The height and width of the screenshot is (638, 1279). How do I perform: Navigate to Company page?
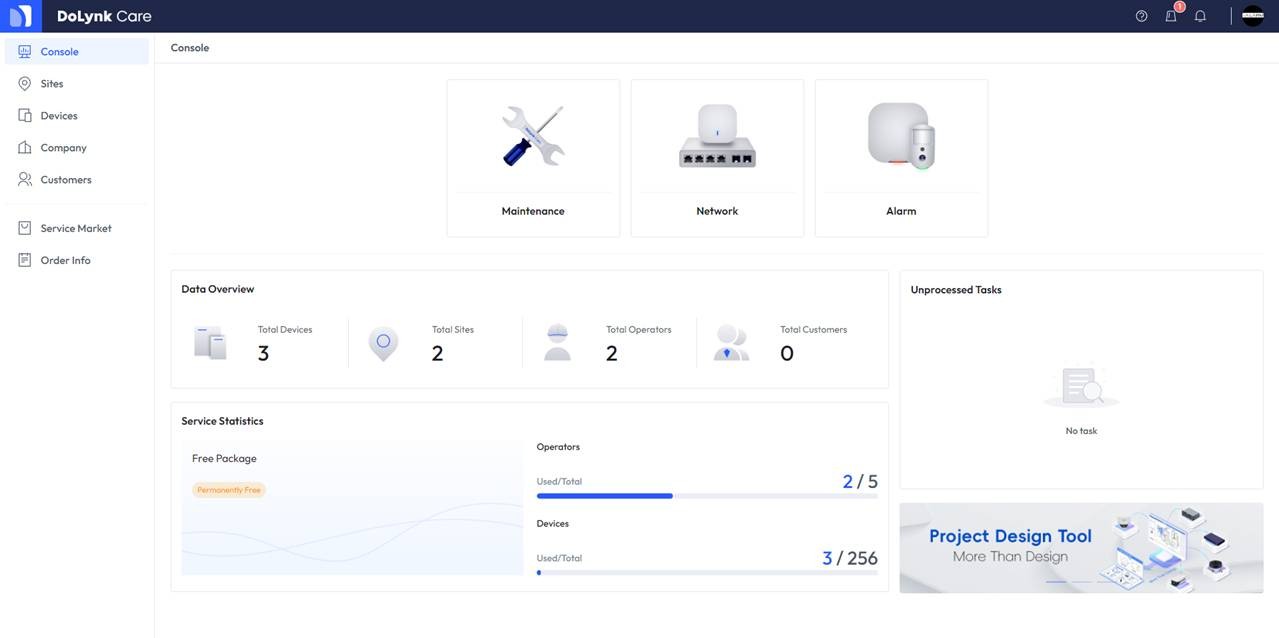63,148
